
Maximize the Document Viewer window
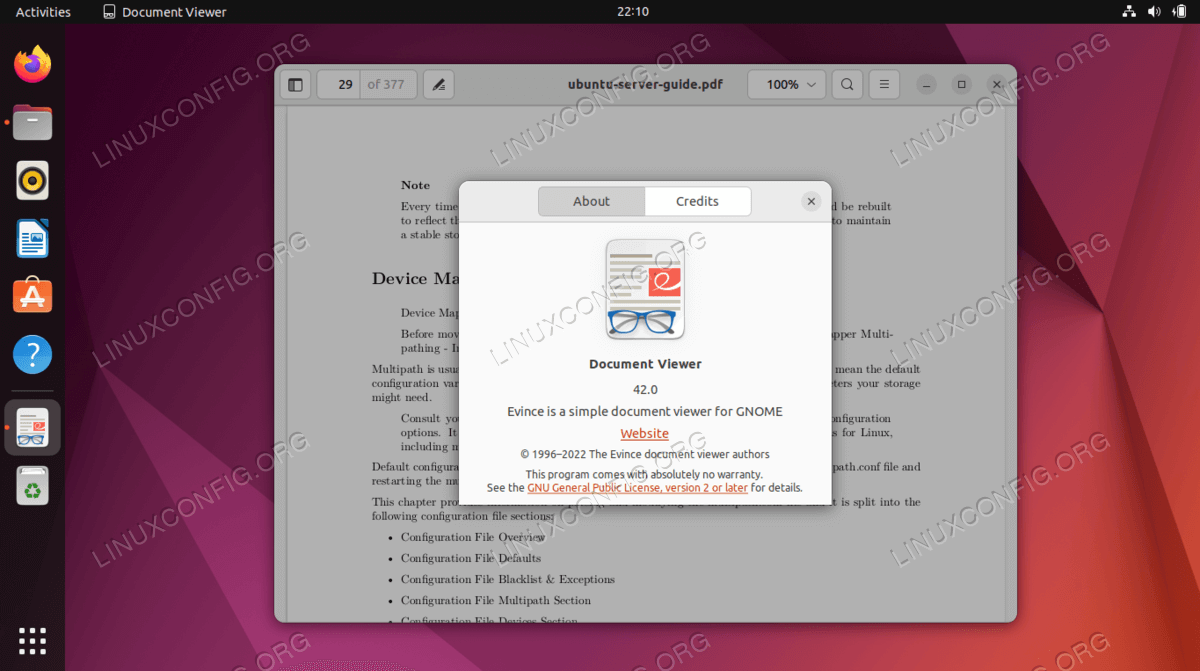(961, 85)
